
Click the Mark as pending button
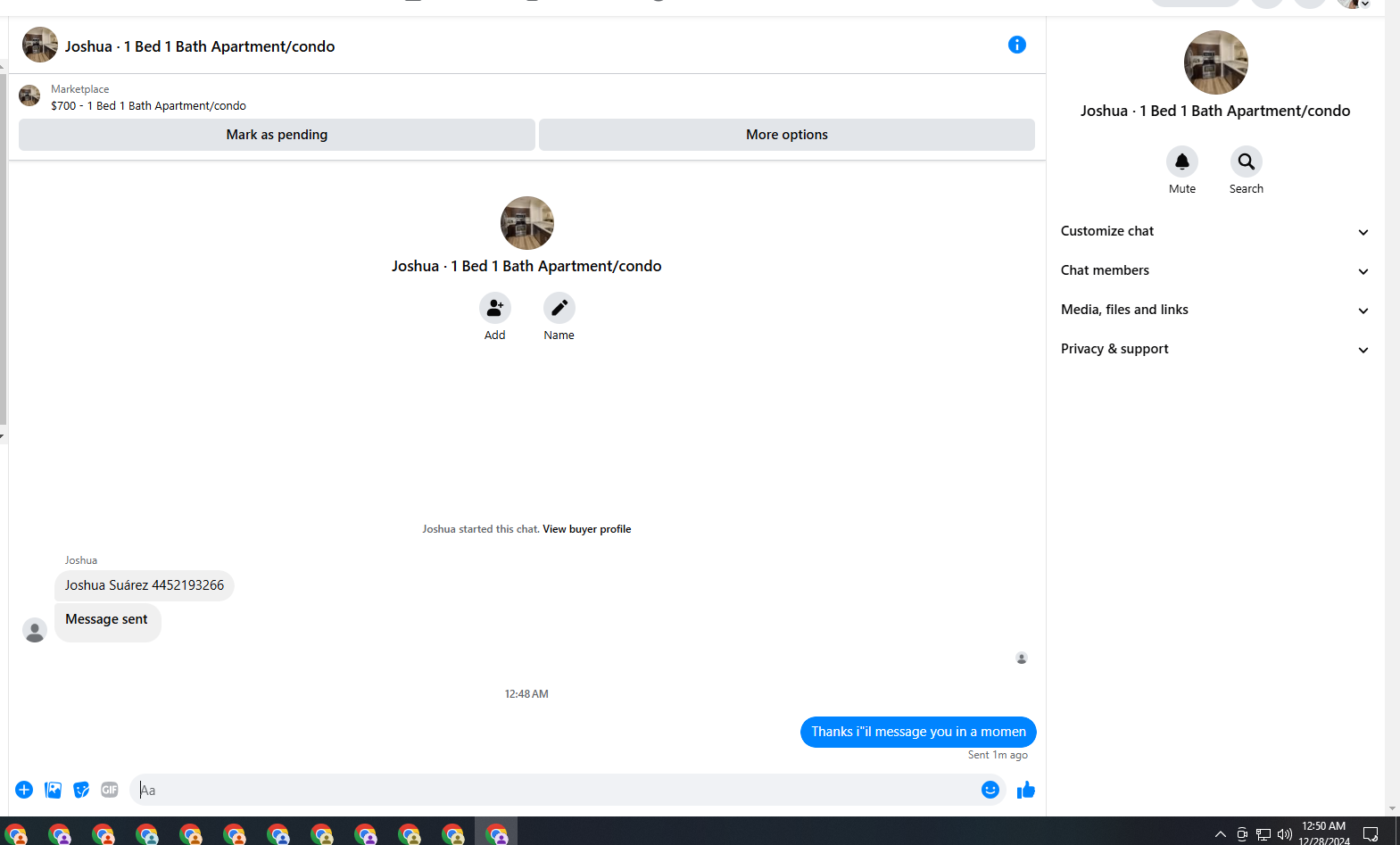(277, 135)
